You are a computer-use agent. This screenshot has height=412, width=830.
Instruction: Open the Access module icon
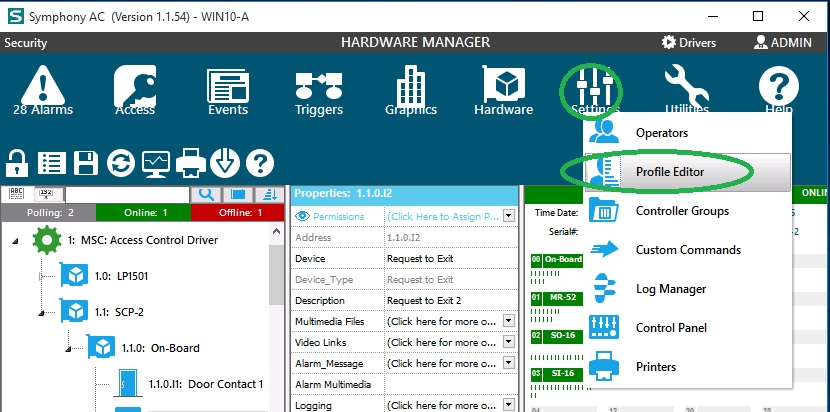135,90
